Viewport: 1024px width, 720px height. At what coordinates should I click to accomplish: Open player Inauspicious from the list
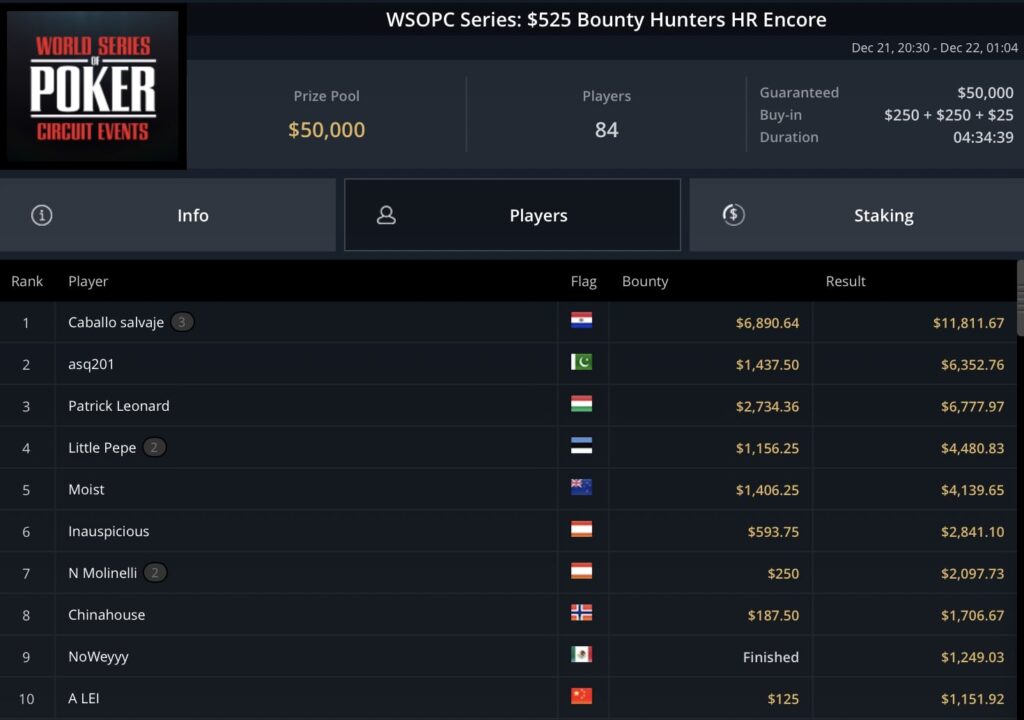point(108,531)
